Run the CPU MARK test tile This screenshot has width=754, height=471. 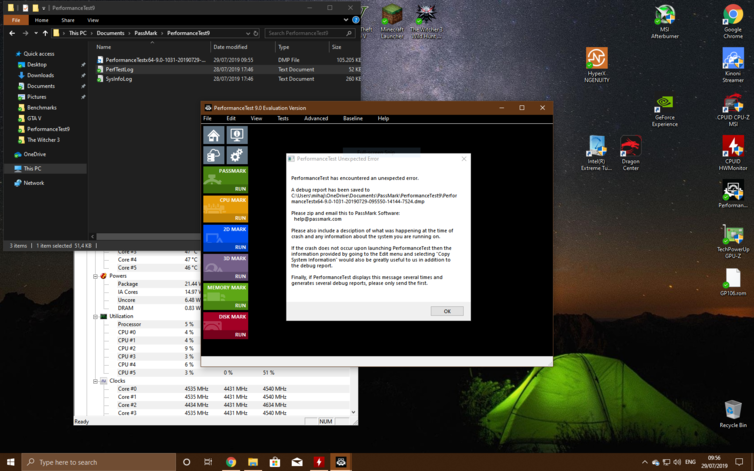(x=226, y=209)
